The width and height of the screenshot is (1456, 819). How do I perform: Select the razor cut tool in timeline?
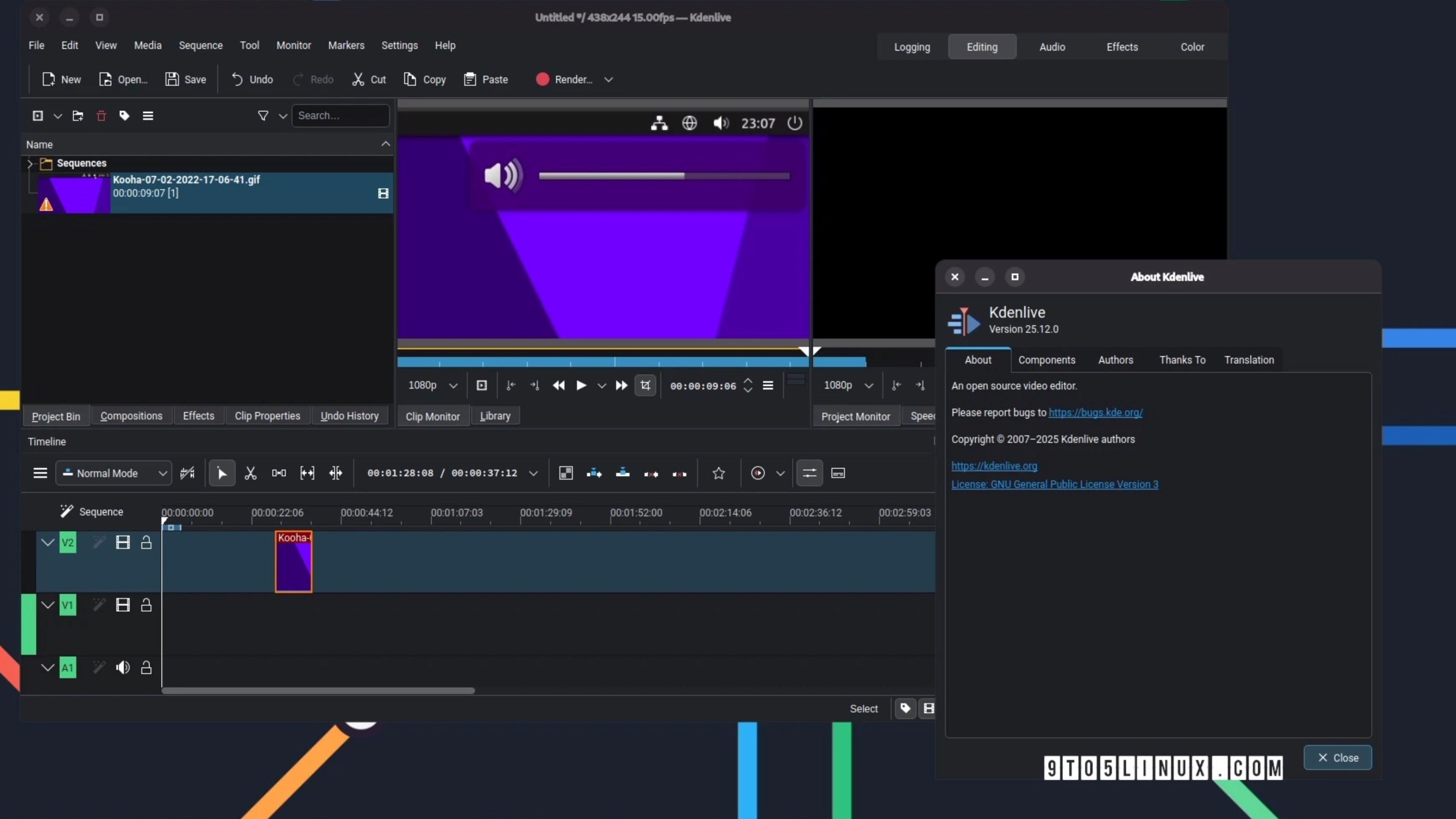[250, 473]
